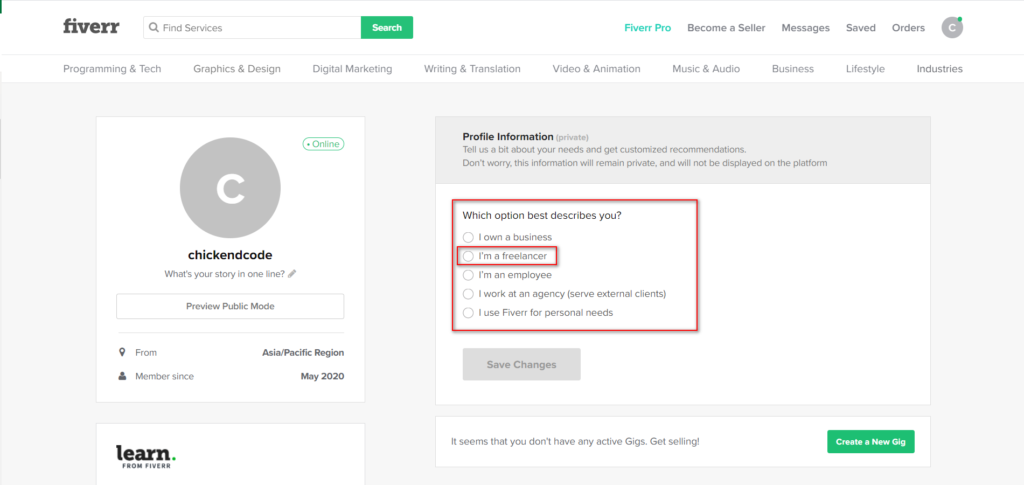Select the 'I'm a freelancer' option
1024x485 pixels.
tap(505, 256)
